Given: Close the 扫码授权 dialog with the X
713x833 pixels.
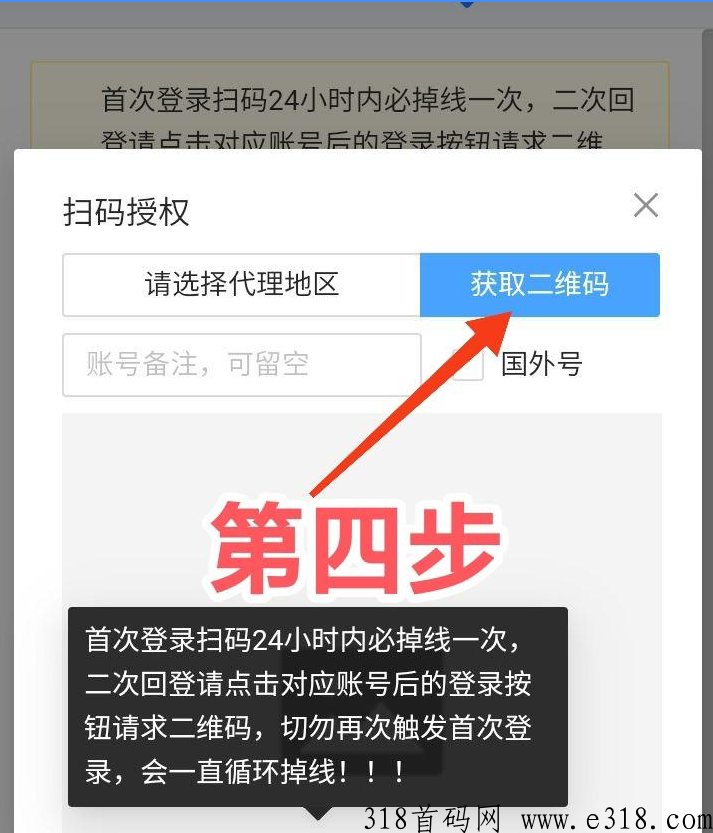Looking at the screenshot, I should click(646, 205).
